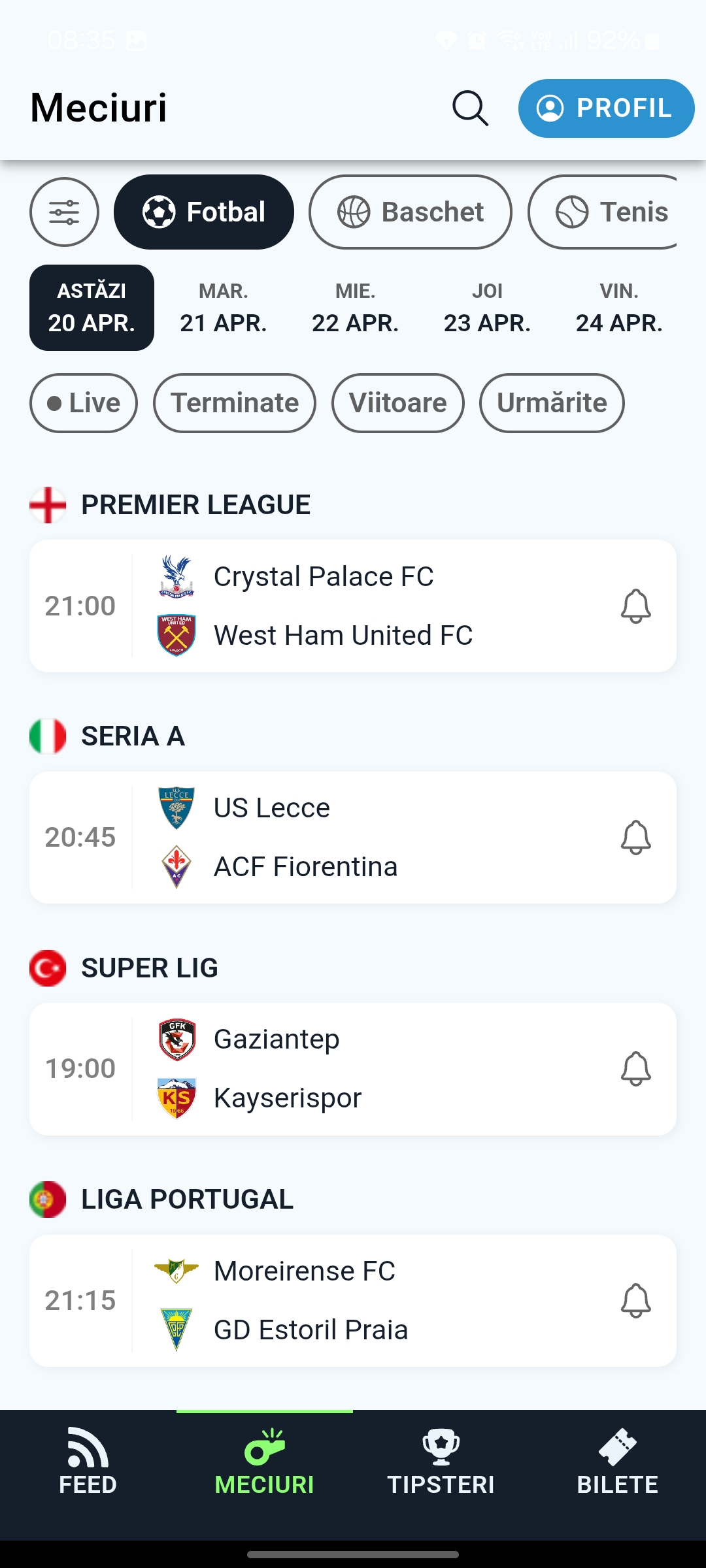Filter by Live matches
The image size is (706, 1568).
click(84, 403)
